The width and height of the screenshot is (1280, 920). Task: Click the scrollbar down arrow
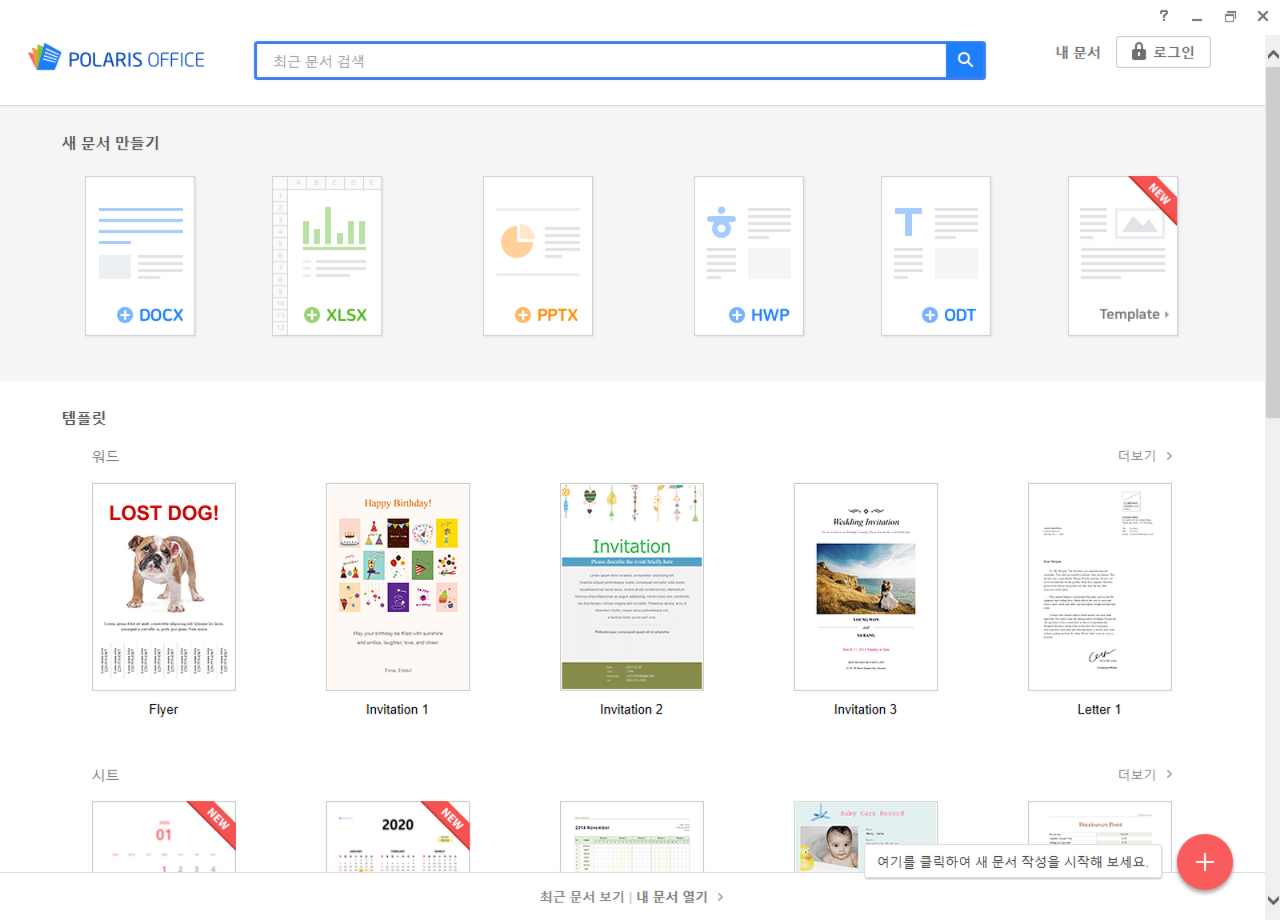pyautogui.click(x=1272, y=899)
